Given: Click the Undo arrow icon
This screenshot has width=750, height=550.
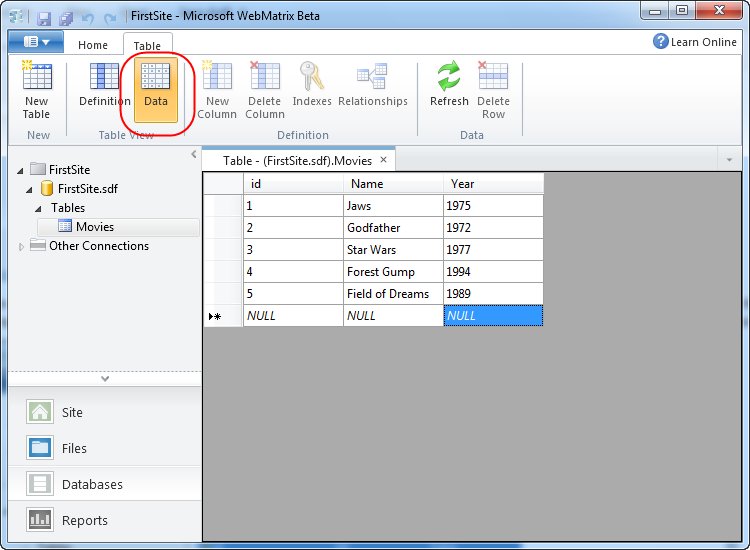Looking at the screenshot, I should pos(88,18).
